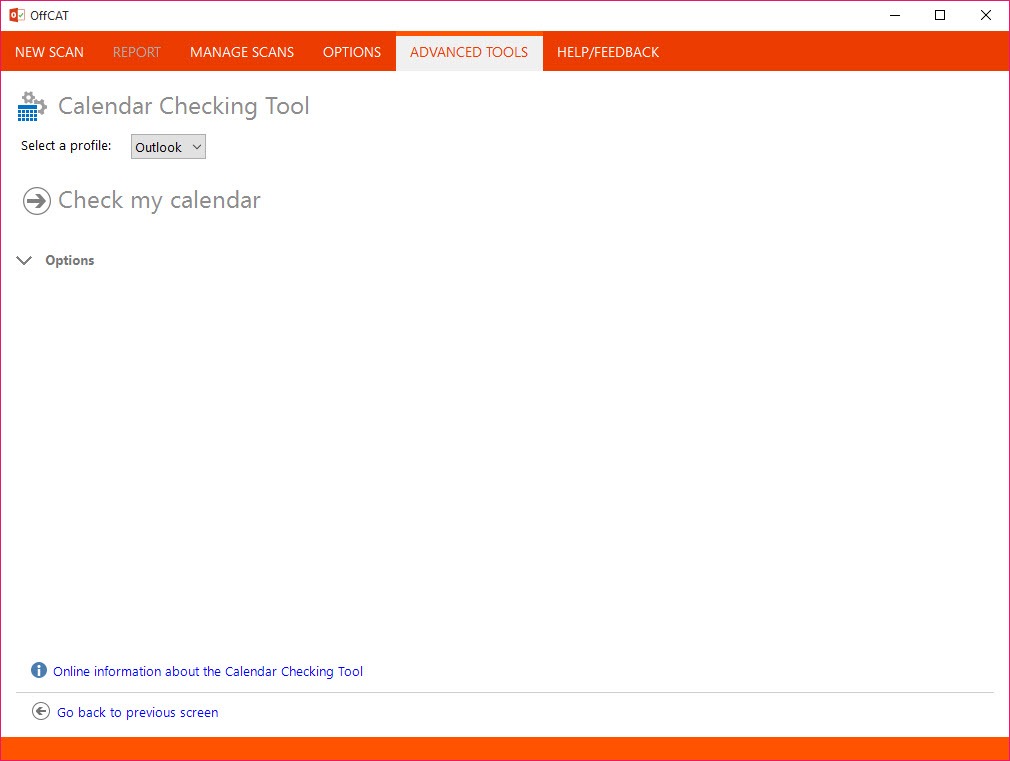Minimize the OffCAT window

pyautogui.click(x=895, y=15)
